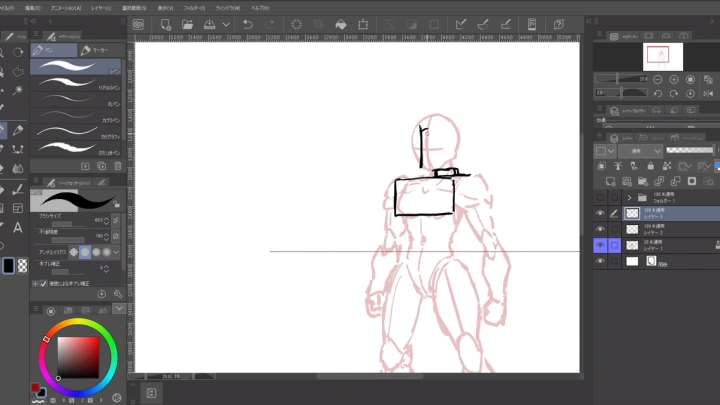Select the rotate view tool in the toolbox
The image size is (720, 405).
click(18, 52)
